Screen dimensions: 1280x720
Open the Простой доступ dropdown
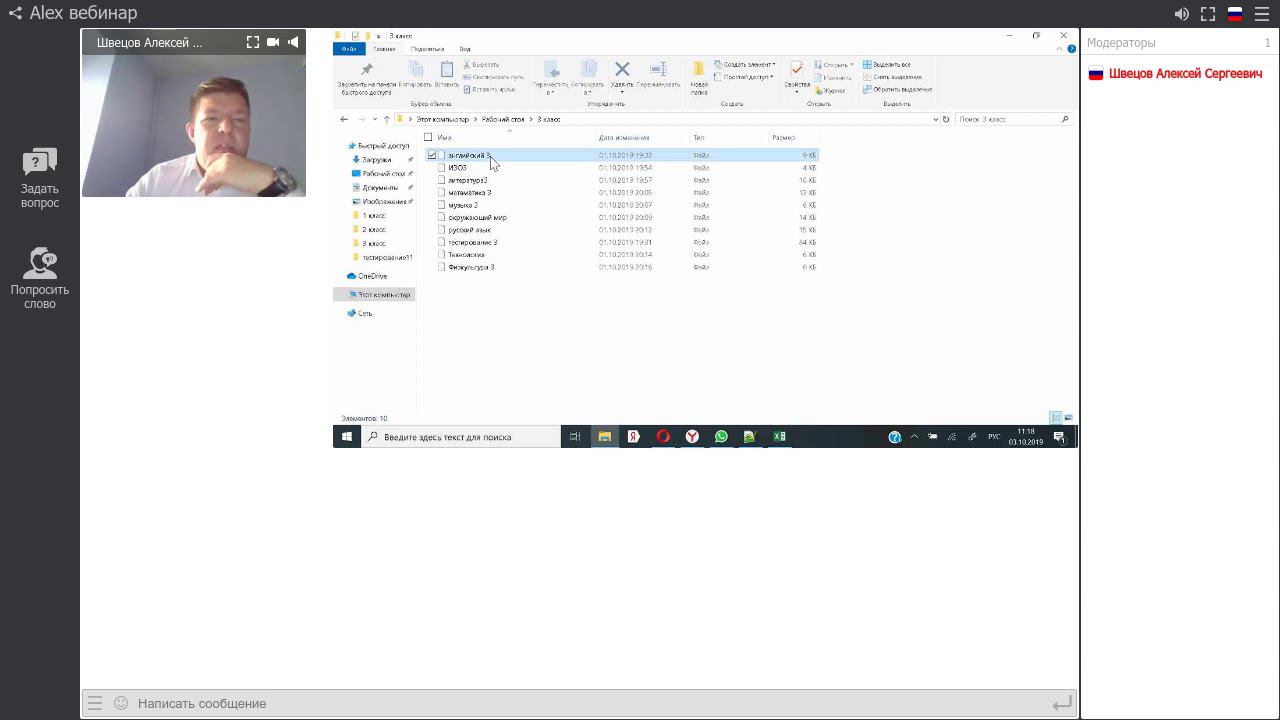[744, 77]
